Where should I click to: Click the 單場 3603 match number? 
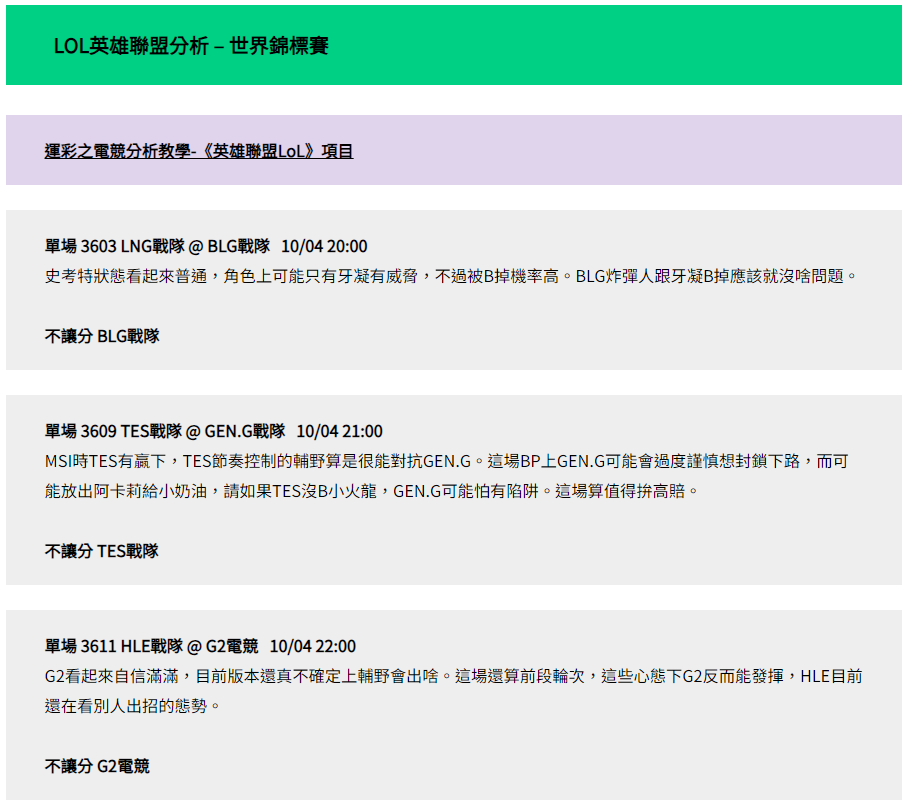[x=80, y=246]
